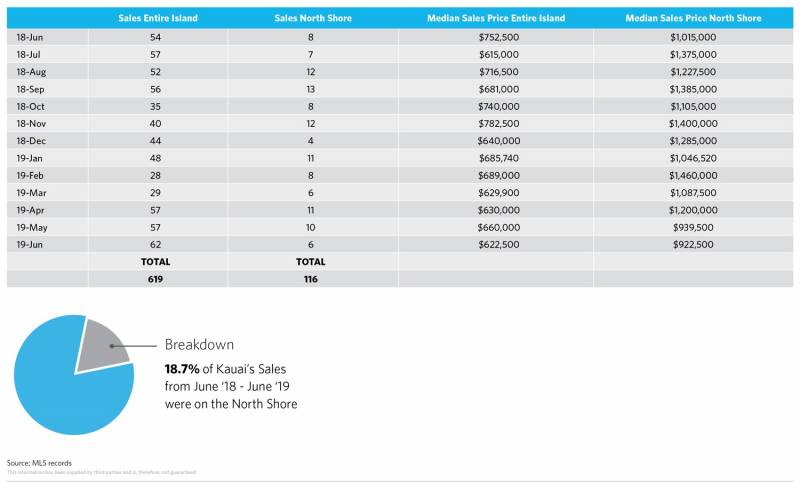Select the $939,500 North Shore price cell
Screen dimensions: 800x482
694,227
